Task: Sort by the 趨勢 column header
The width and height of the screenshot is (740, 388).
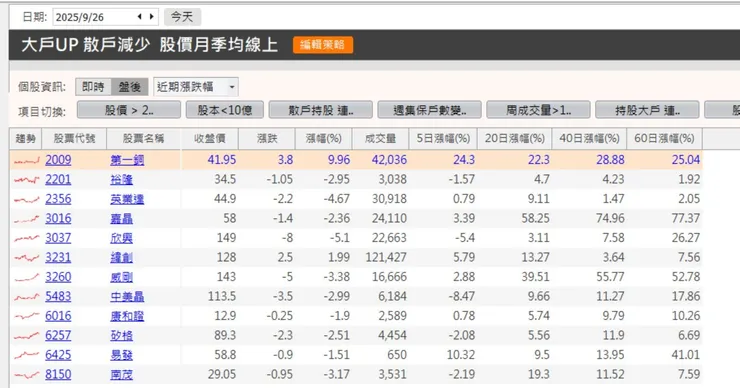Action: [x=25, y=139]
